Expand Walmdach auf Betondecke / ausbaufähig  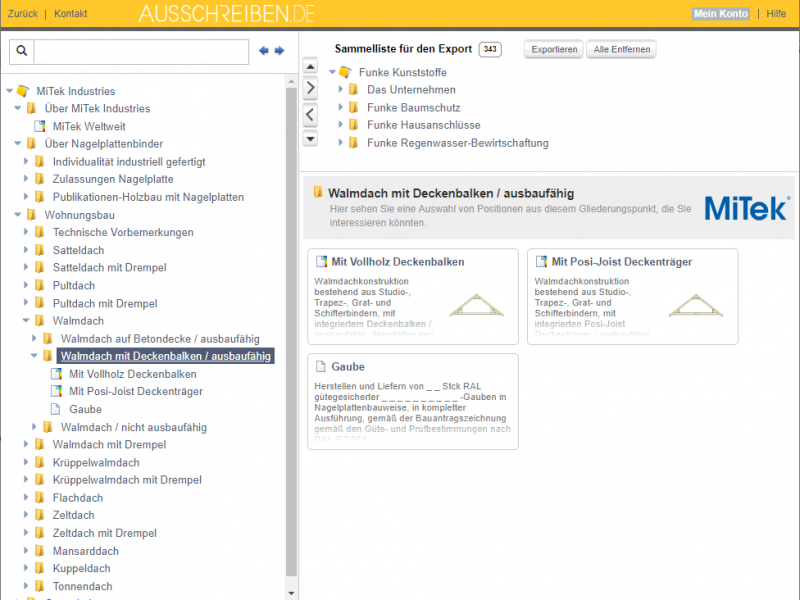[34, 338]
